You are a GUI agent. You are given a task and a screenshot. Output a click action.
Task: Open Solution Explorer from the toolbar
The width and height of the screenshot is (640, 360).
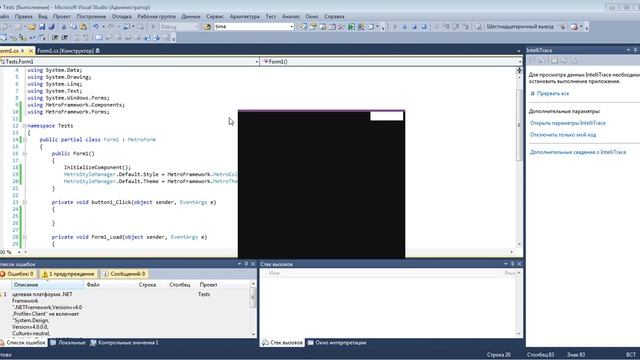pyautogui.click(x=303, y=27)
